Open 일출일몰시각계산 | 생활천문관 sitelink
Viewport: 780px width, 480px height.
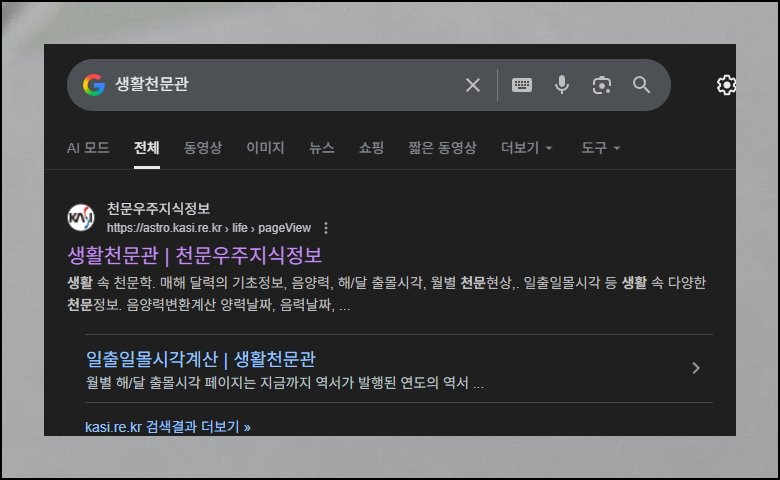pyautogui.click(x=200, y=359)
